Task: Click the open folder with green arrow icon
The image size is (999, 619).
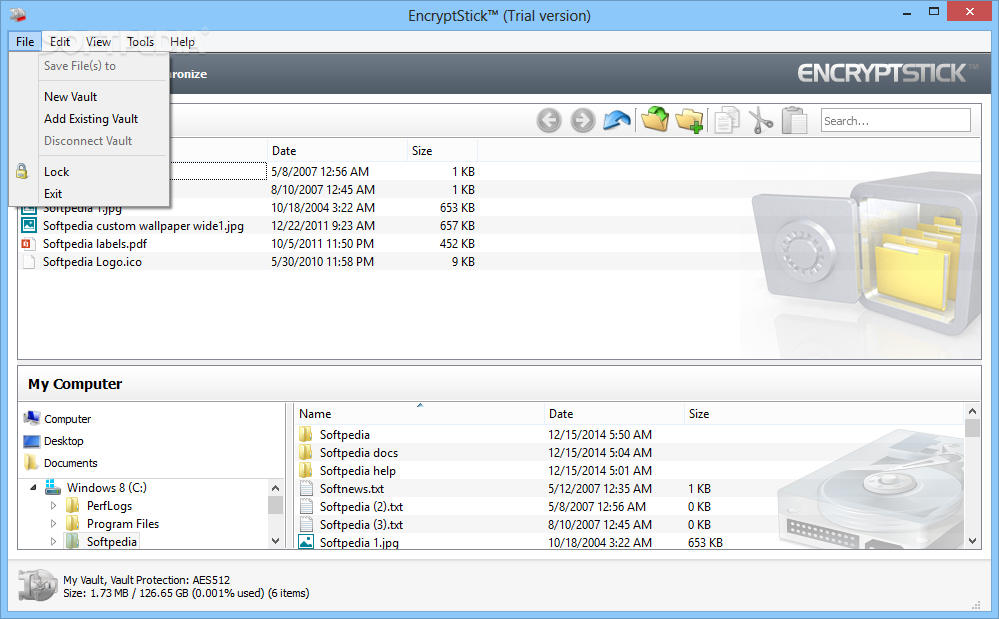Action: click(x=655, y=119)
